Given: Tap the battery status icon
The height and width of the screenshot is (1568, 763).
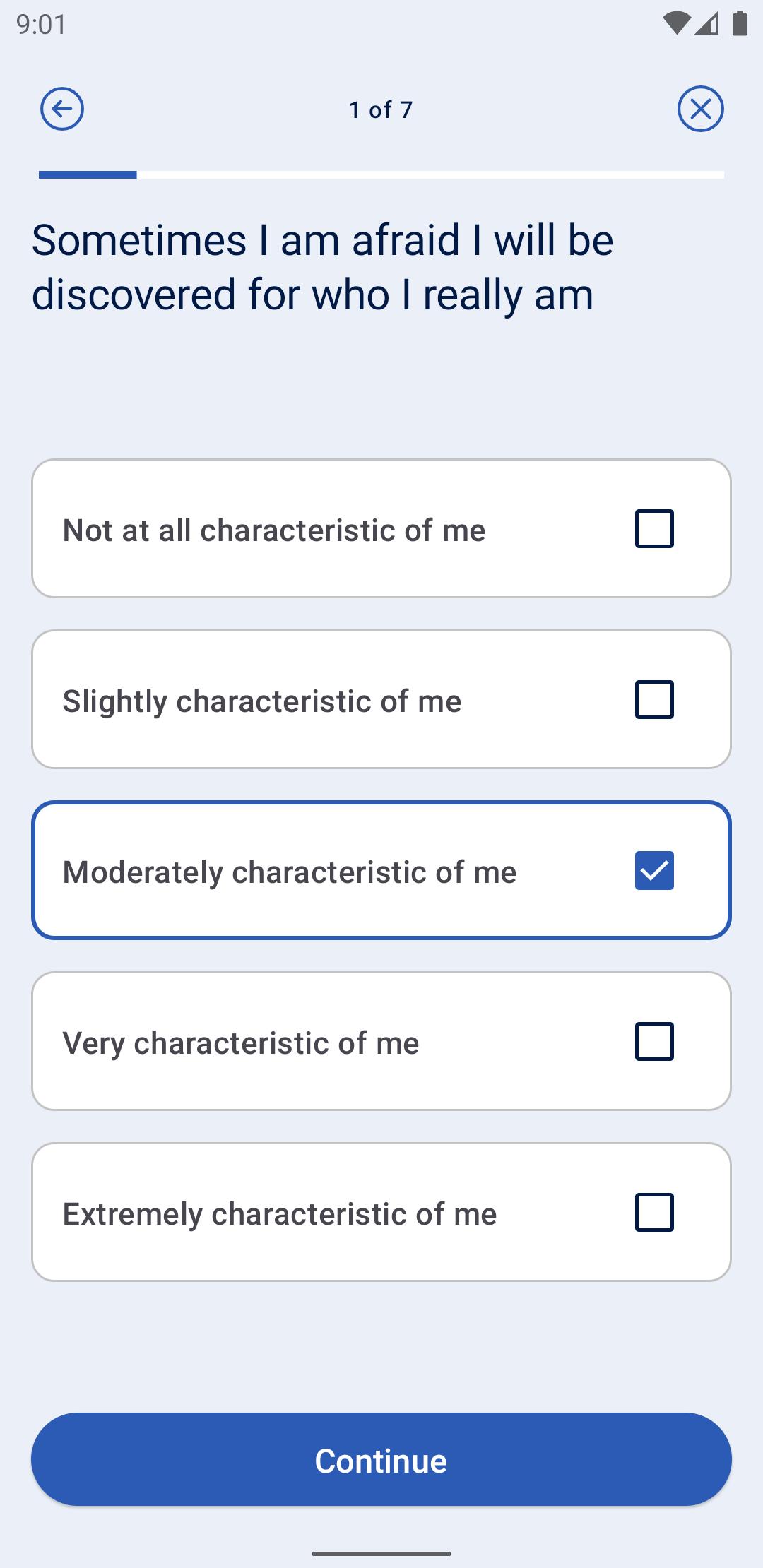Looking at the screenshot, I should [x=740, y=23].
